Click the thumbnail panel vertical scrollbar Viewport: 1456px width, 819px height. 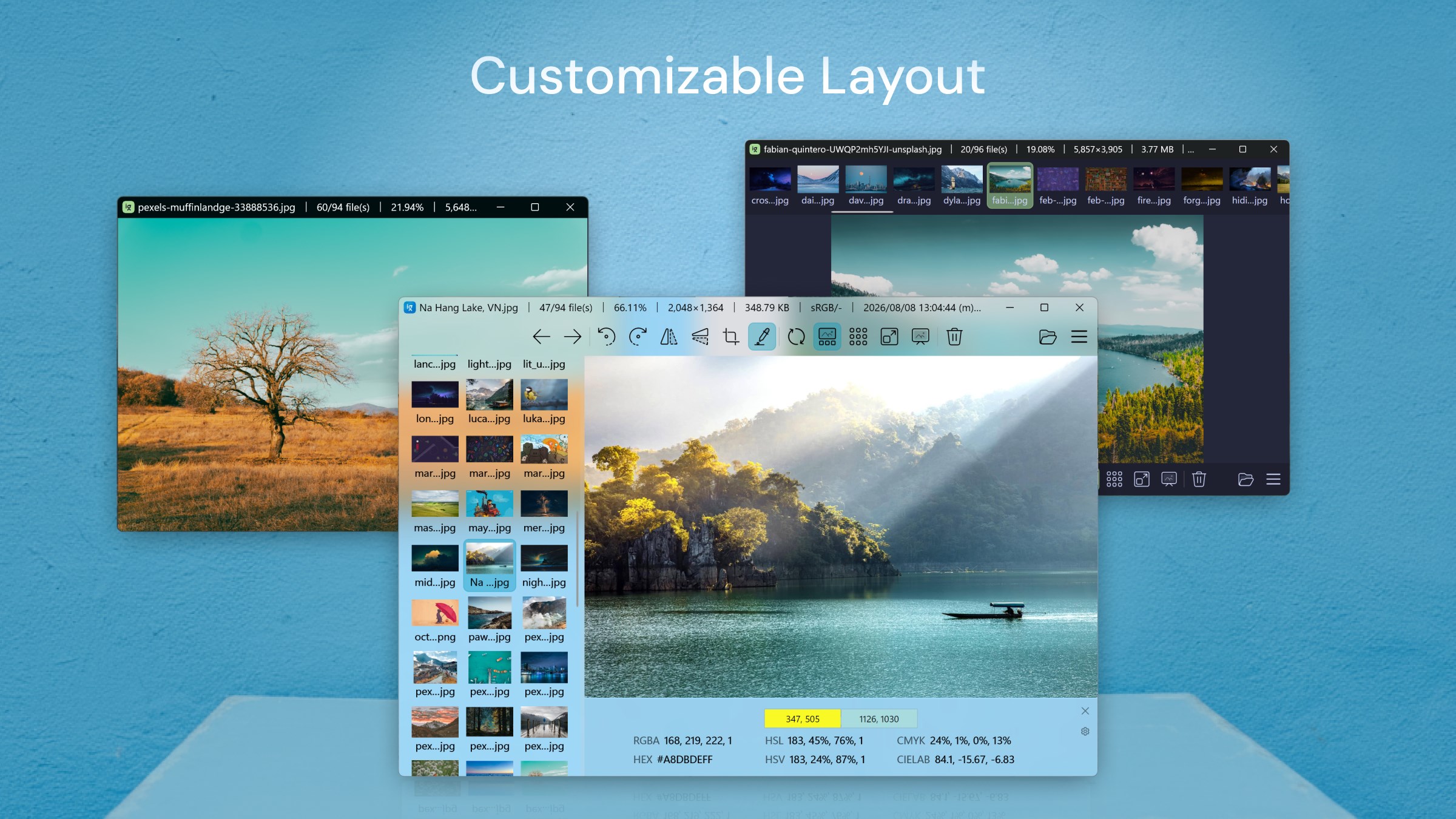[x=578, y=559]
